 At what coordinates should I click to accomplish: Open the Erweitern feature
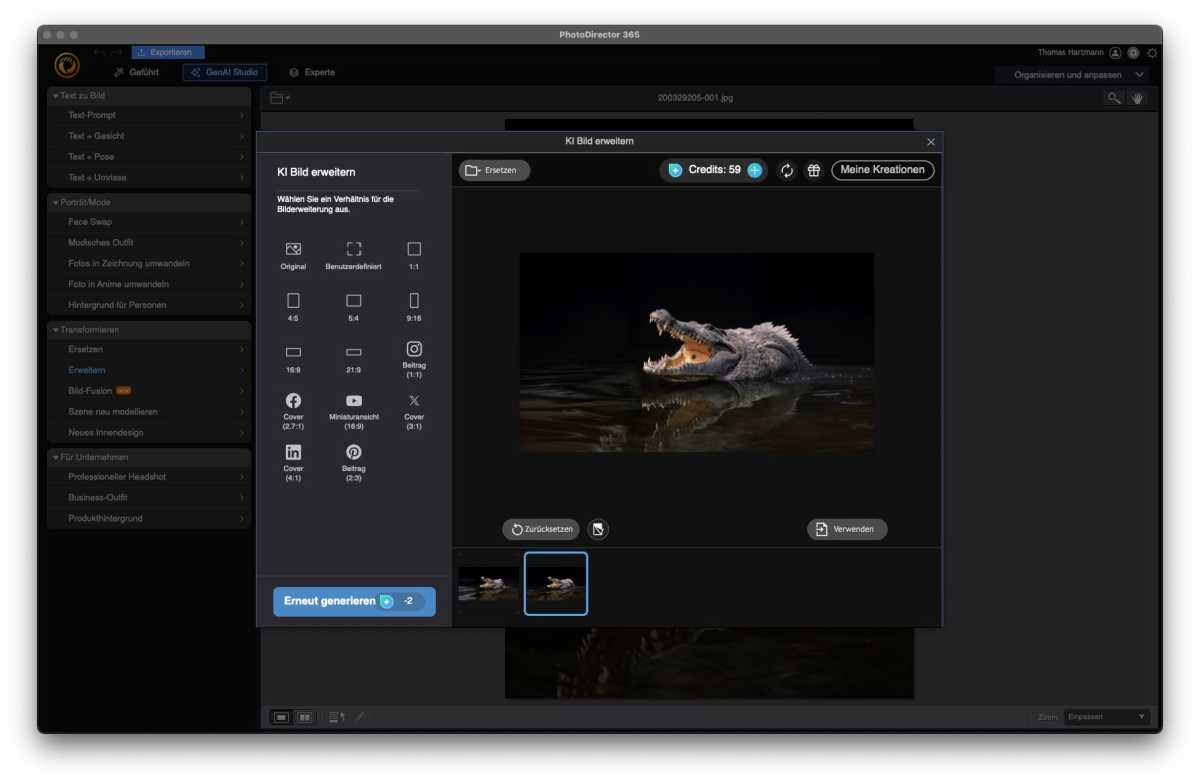point(149,371)
